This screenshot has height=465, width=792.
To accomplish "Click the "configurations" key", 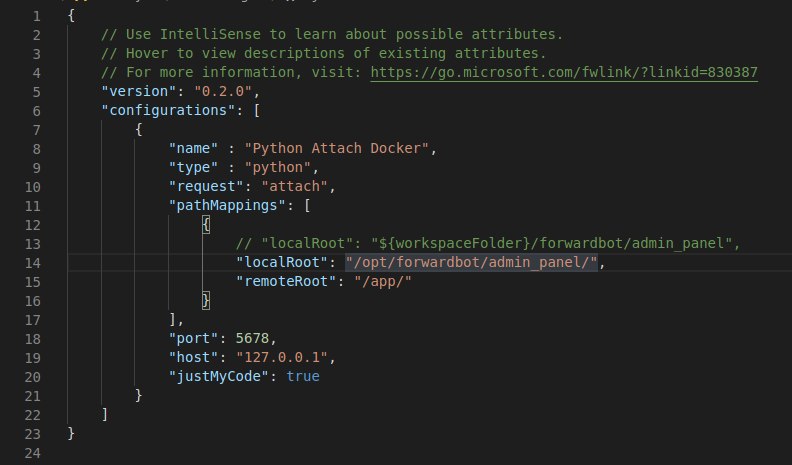I will click(x=169, y=111).
